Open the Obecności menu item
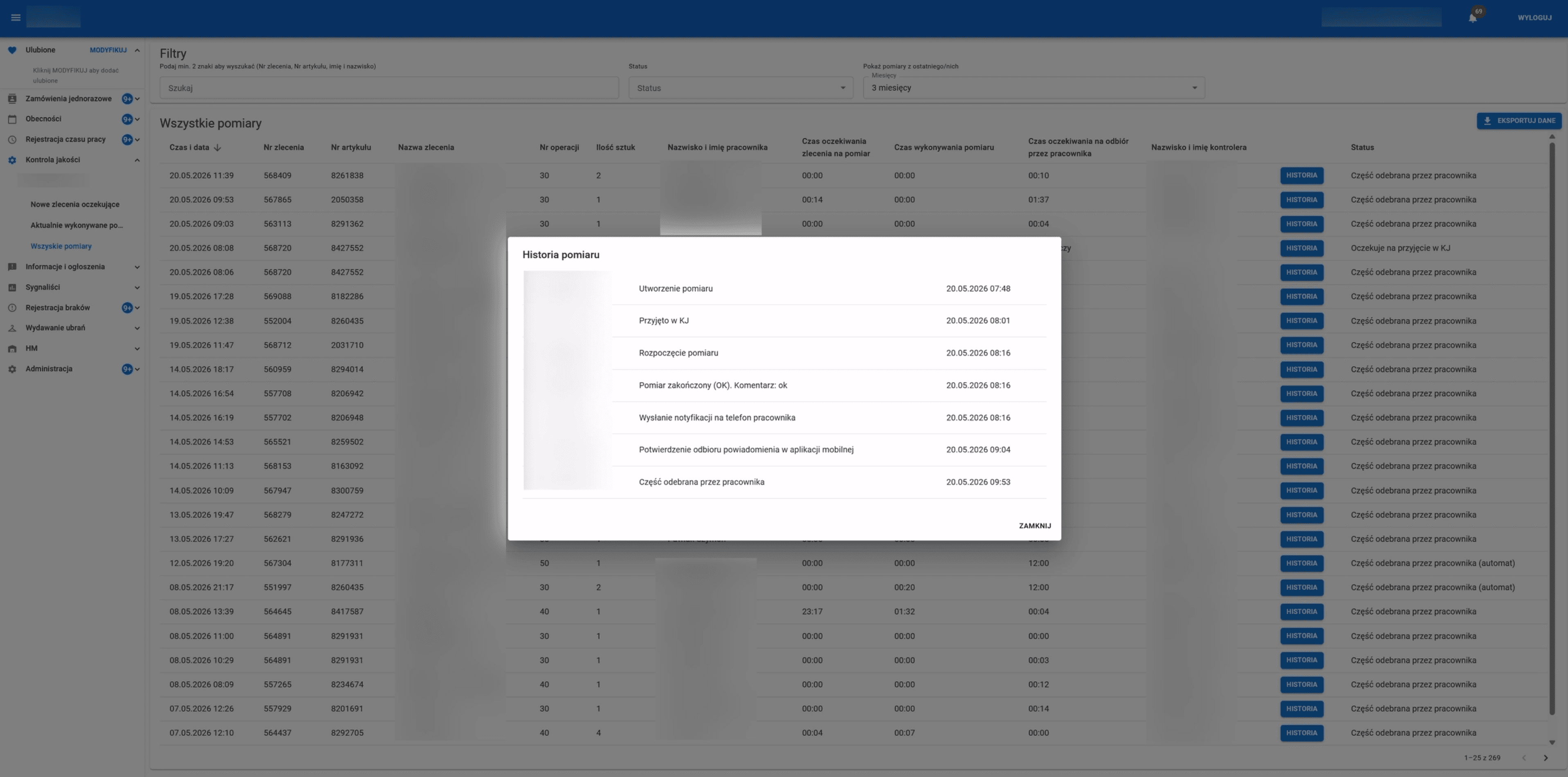 click(43, 119)
